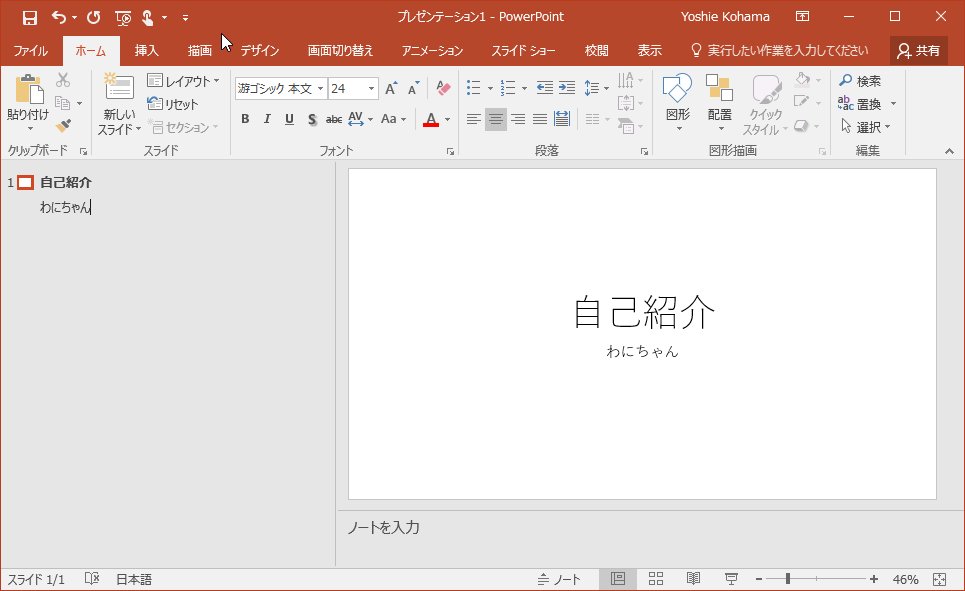Expand the font size combo box
The height and width of the screenshot is (591, 965).
(372, 89)
